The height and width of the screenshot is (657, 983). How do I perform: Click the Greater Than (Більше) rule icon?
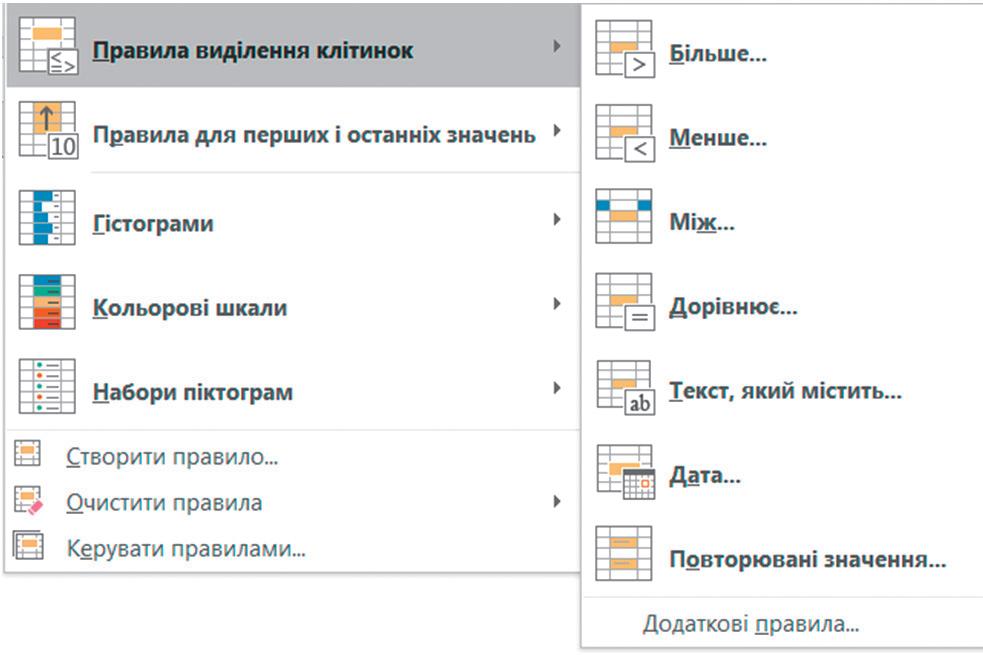(x=624, y=50)
